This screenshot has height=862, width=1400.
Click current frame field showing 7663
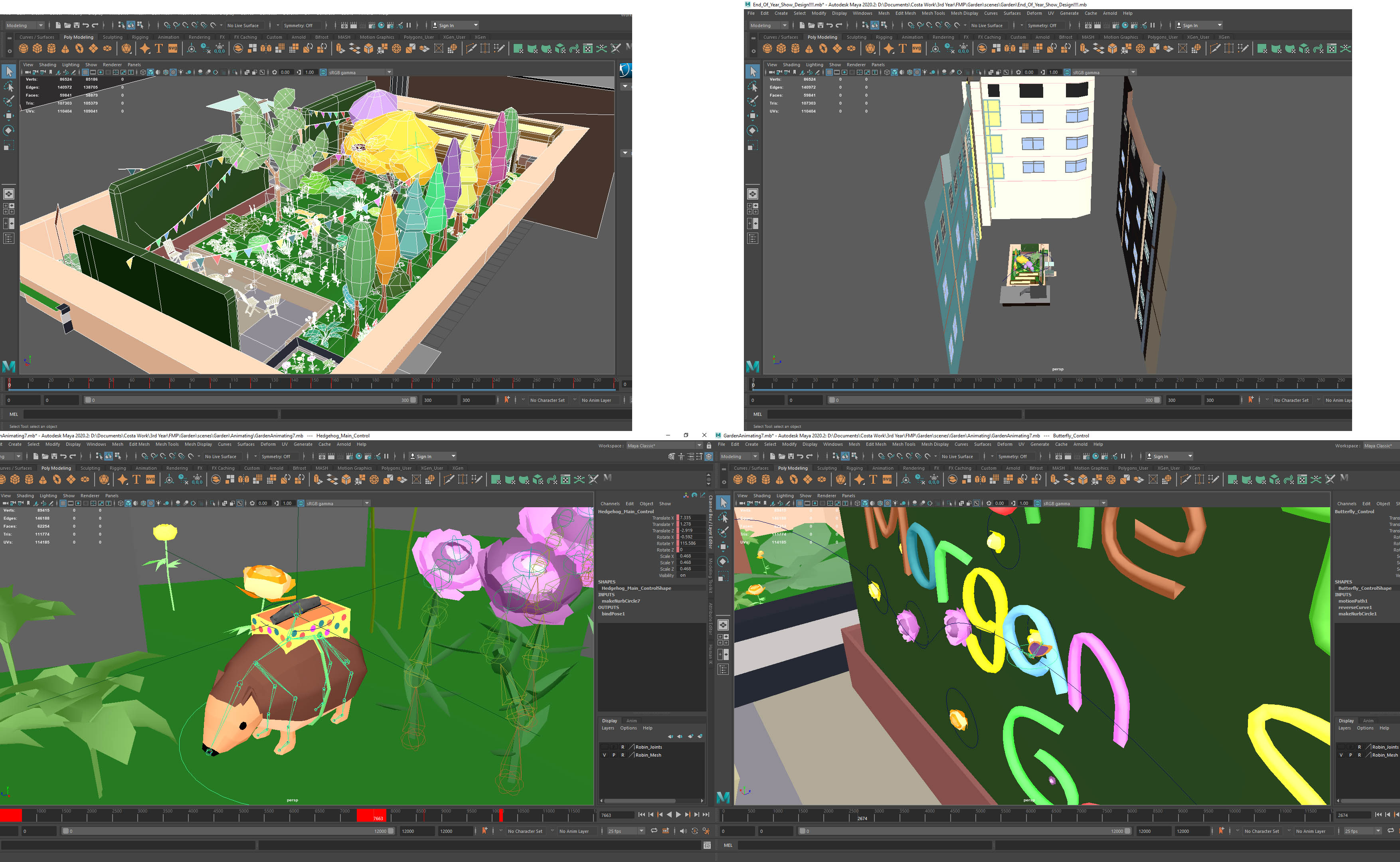click(616, 815)
